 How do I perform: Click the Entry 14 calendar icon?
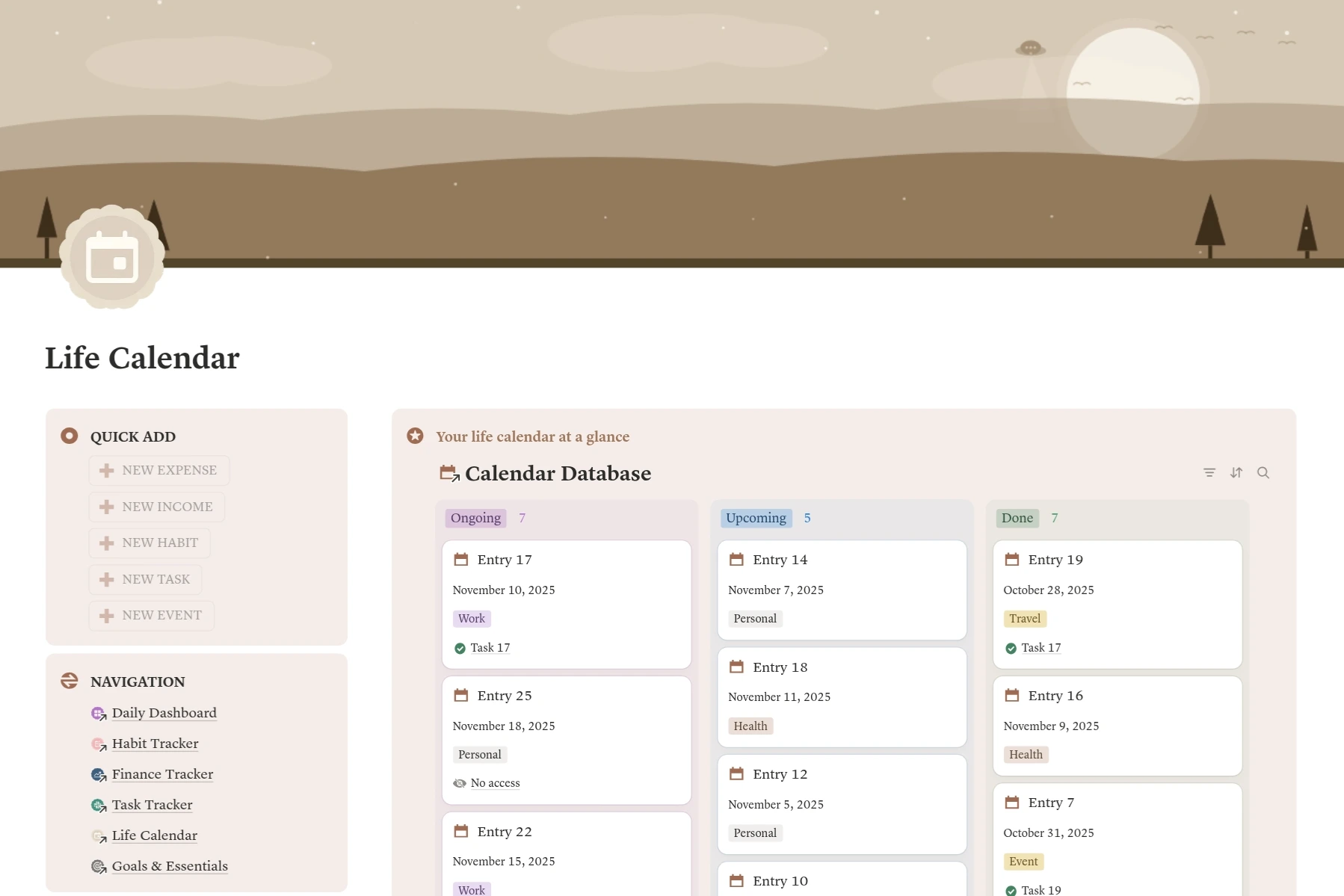(736, 560)
